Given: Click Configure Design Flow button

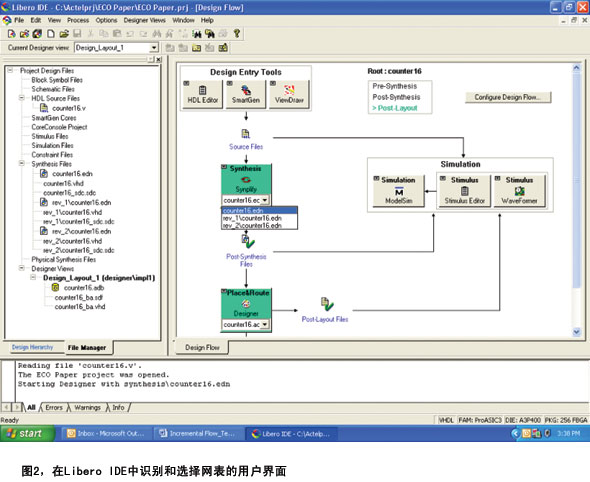Looking at the screenshot, I should tap(508, 97).
